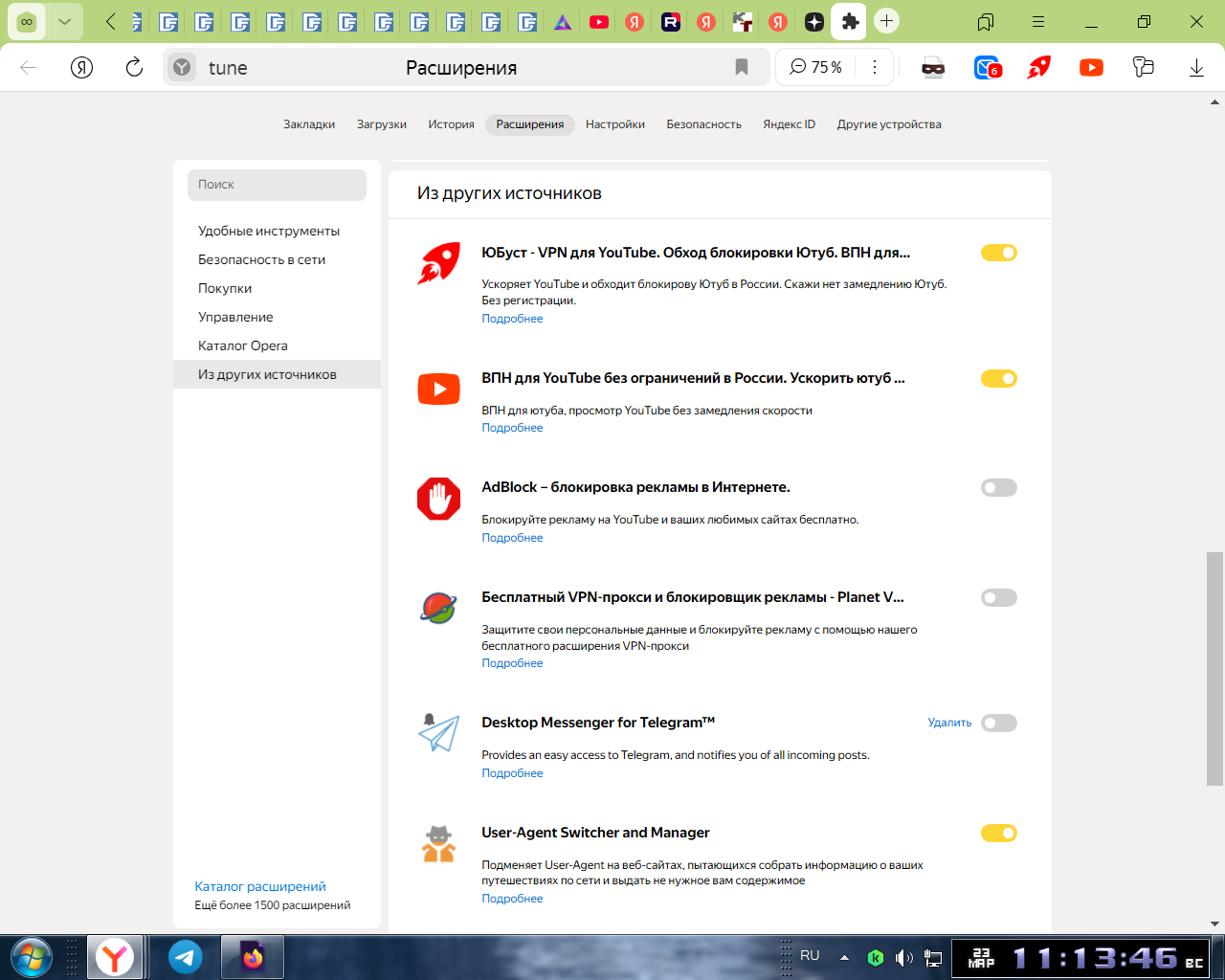The image size is (1225, 980).
Task: Enable the AdBlock extension toggle
Action: pyautogui.click(x=998, y=488)
